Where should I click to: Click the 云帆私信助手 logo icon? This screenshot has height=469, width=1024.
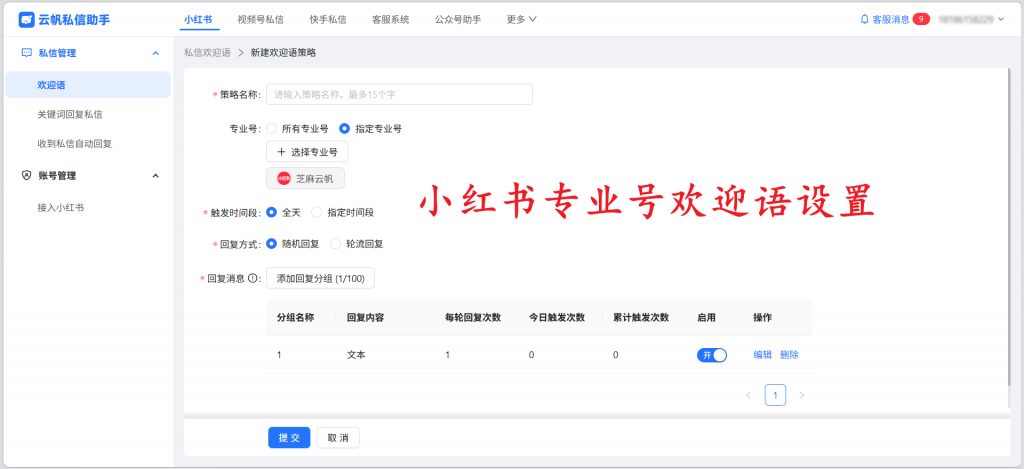click(x=26, y=20)
